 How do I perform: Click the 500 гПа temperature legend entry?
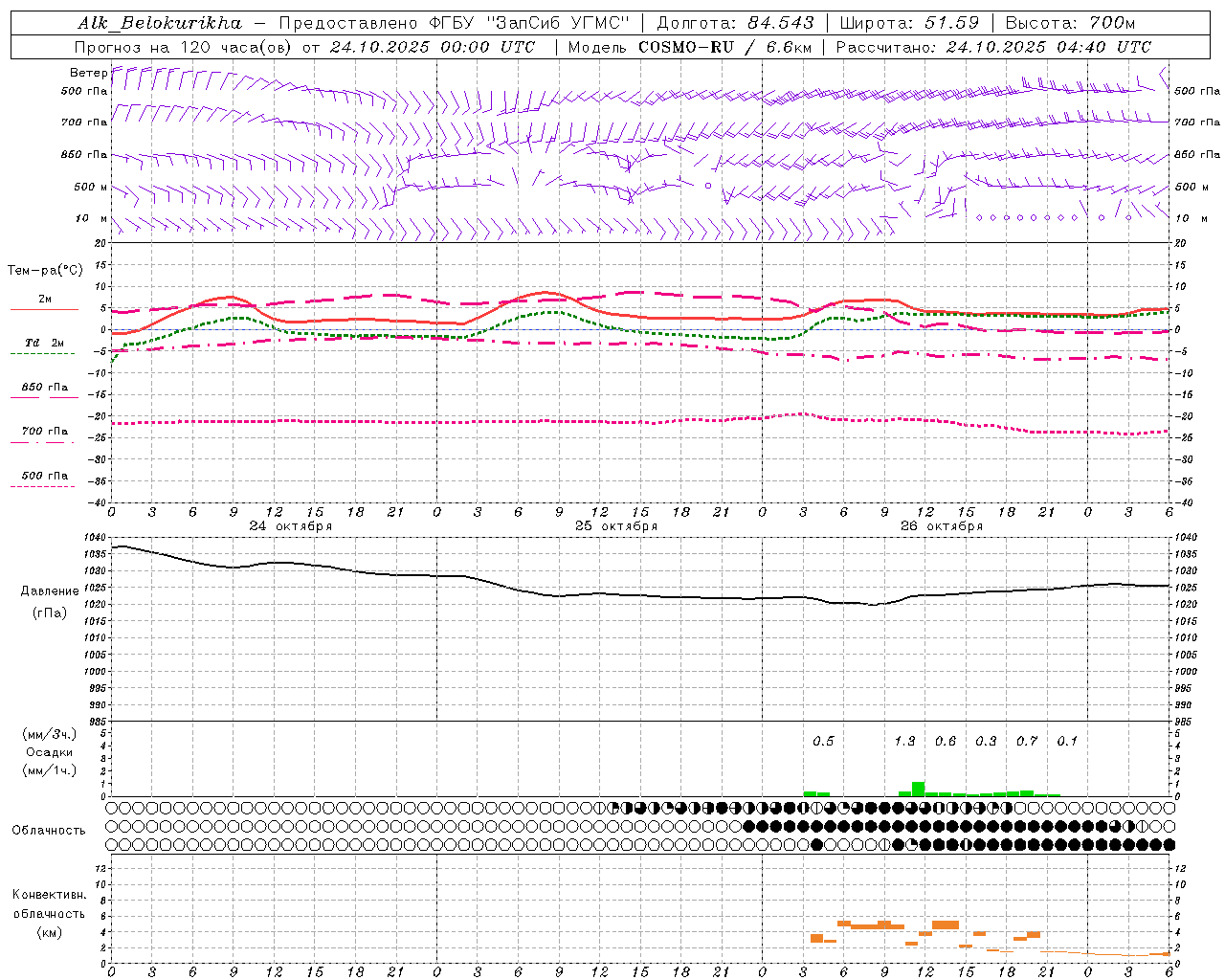(x=44, y=477)
